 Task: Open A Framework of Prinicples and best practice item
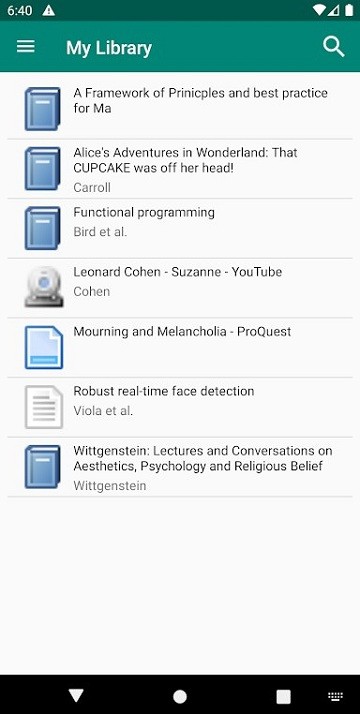(180, 109)
